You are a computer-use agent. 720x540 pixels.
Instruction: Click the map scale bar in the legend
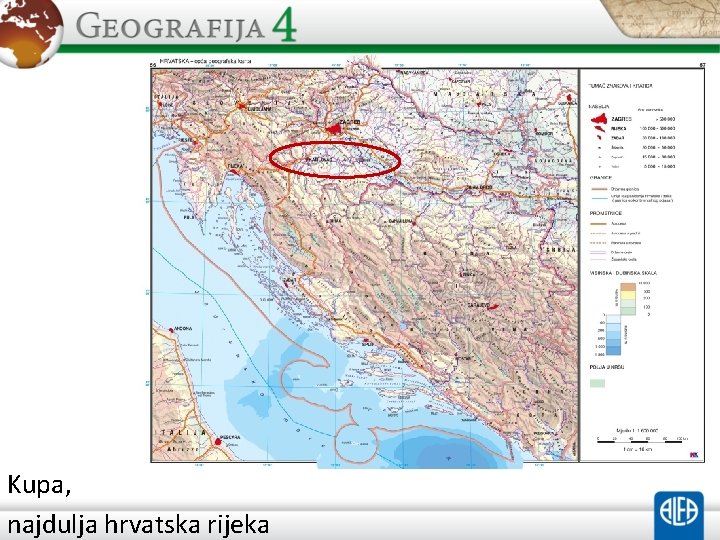click(642, 441)
